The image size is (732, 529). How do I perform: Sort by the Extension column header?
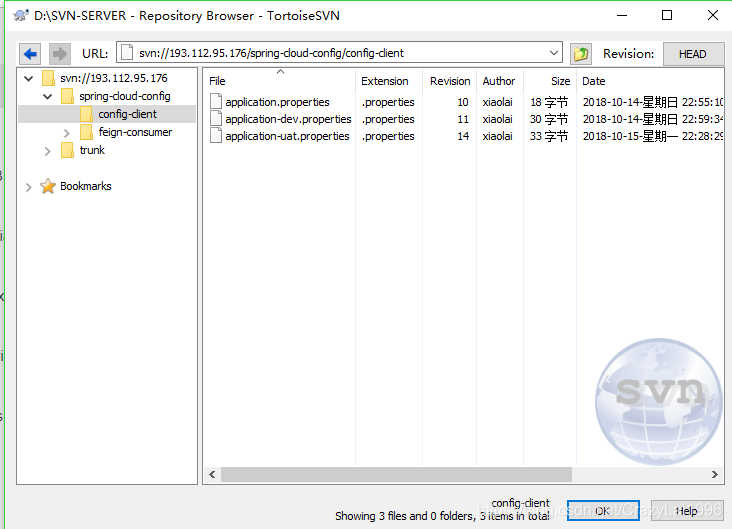pyautogui.click(x=389, y=81)
